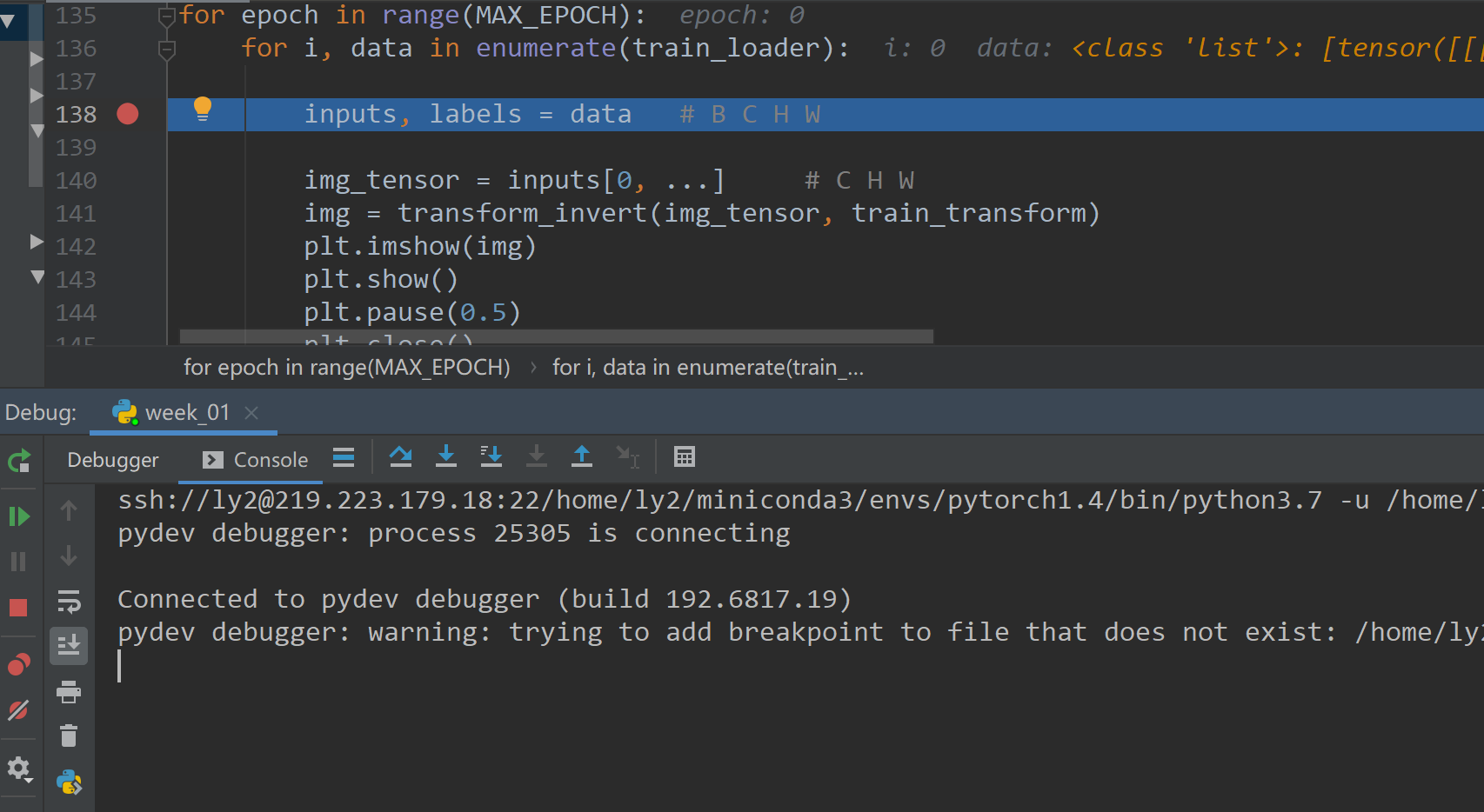Image resolution: width=1484 pixels, height=812 pixels.
Task: Toggle breakpoint on line 138
Action: coord(128,114)
